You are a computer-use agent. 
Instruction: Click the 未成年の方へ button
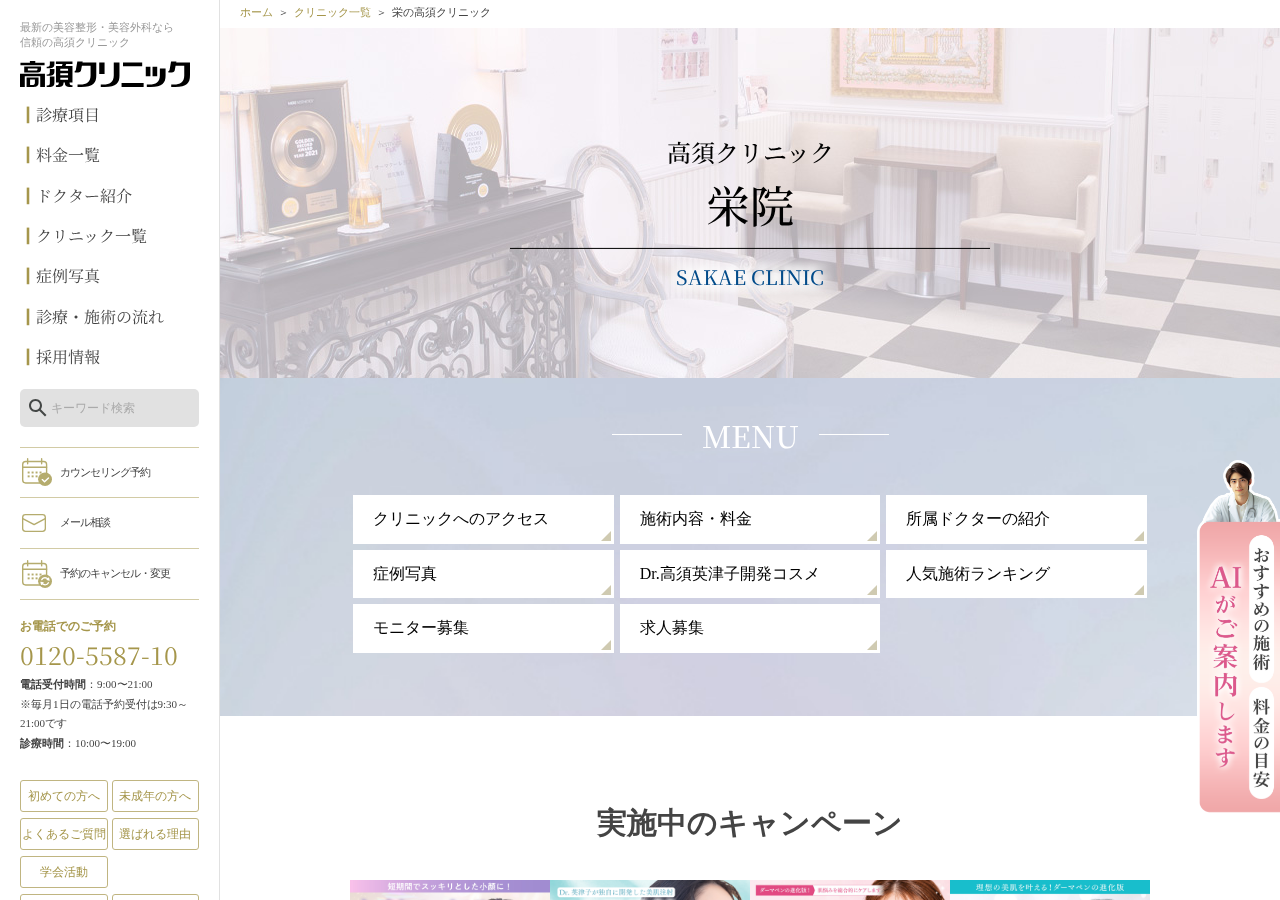coord(155,796)
